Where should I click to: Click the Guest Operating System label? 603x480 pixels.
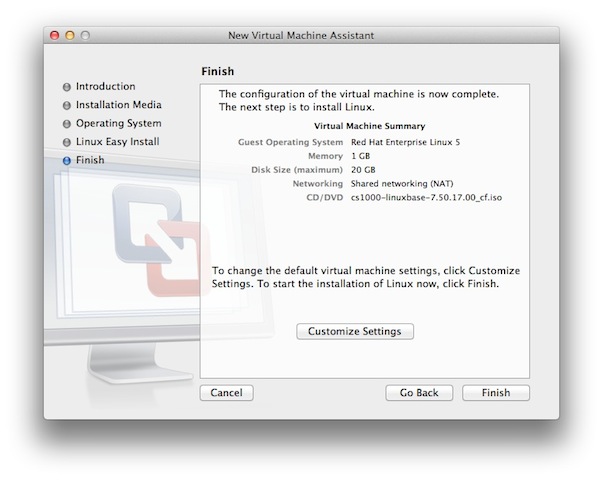pyautogui.click(x=290, y=142)
